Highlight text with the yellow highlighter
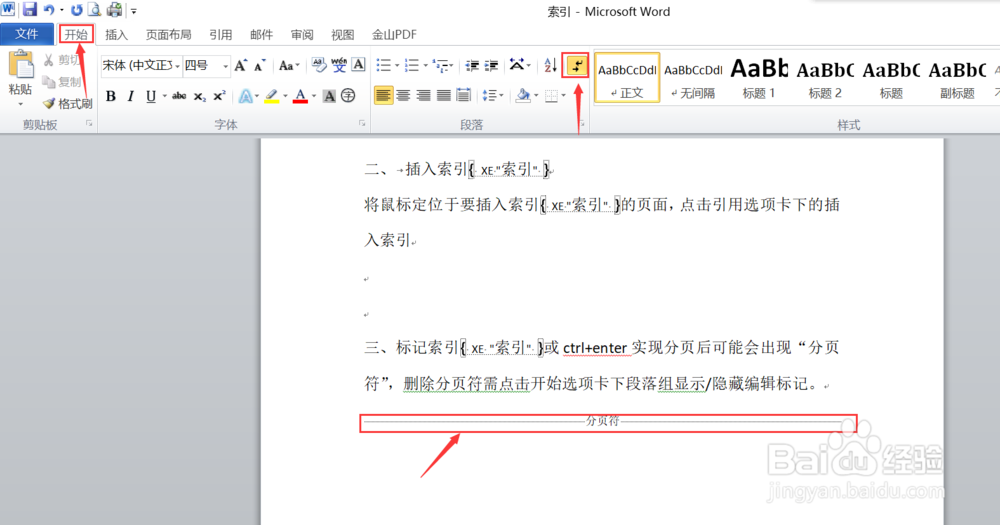This screenshot has width=1000, height=525. [272, 96]
